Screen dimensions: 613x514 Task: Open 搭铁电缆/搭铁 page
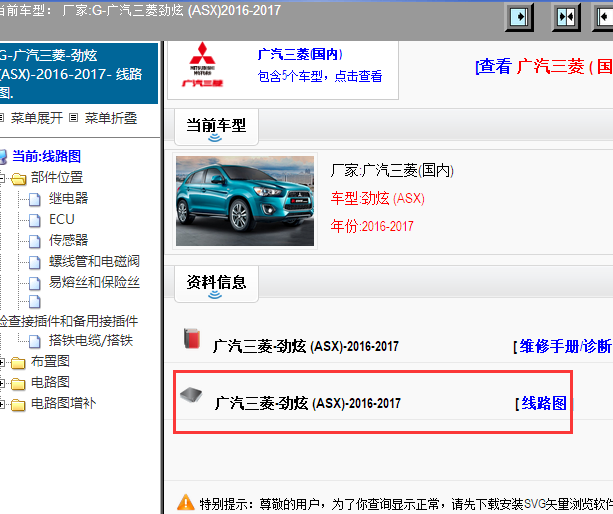(91, 340)
